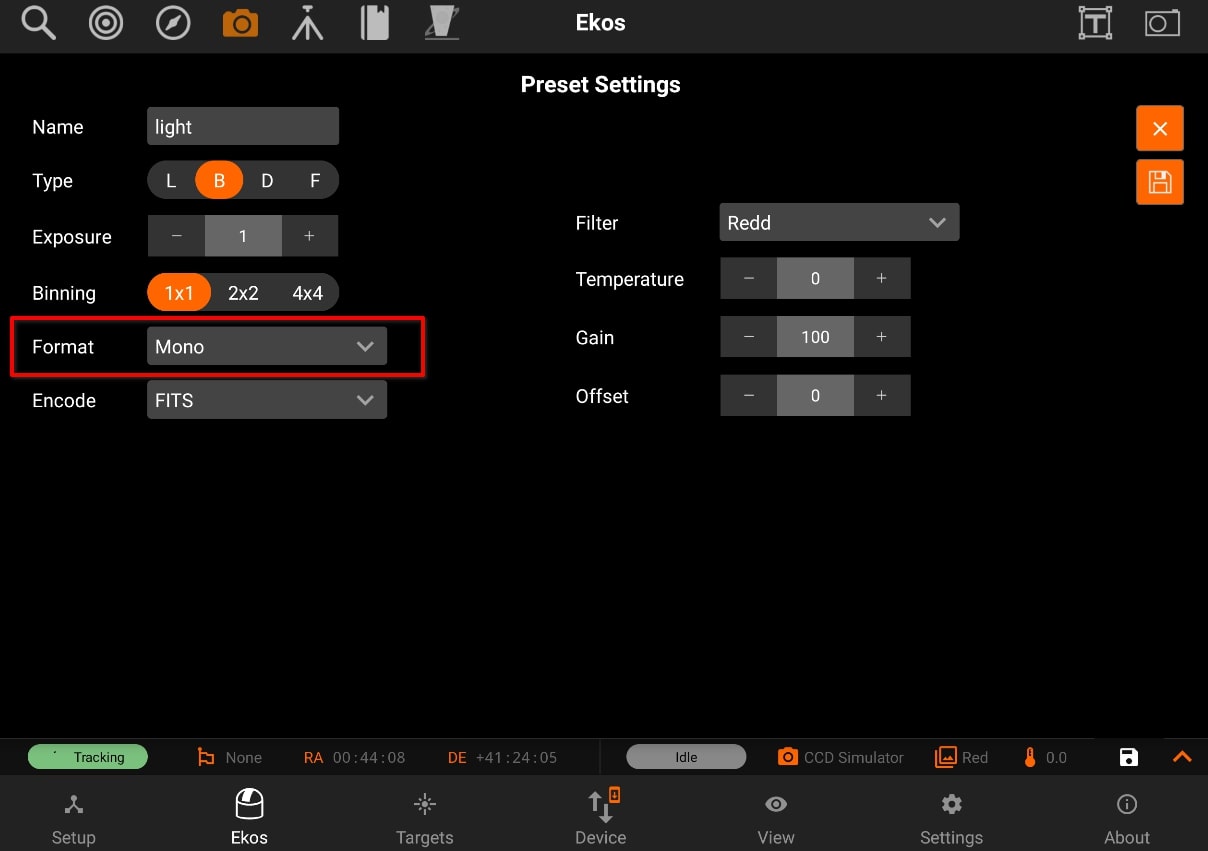1208x851 pixels.
Task: Increase Temperature with the plus button
Action: pyautogui.click(x=881, y=279)
